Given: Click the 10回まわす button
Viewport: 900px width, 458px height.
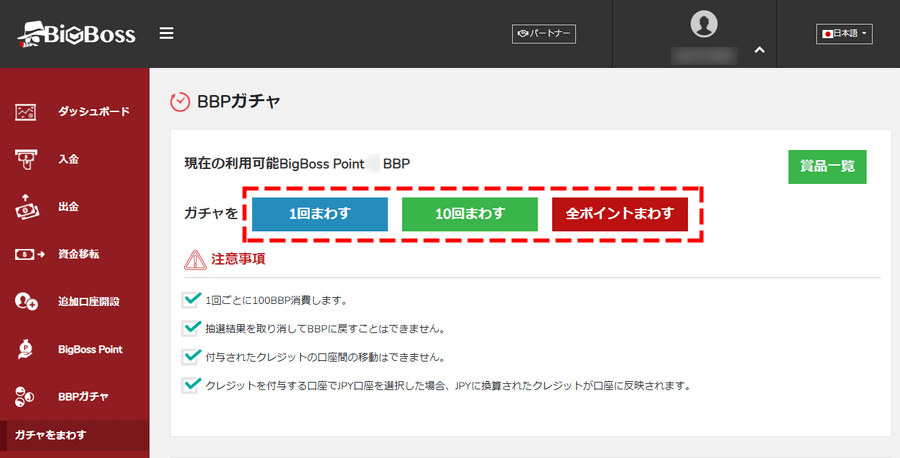Looking at the screenshot, I should 470,214.
